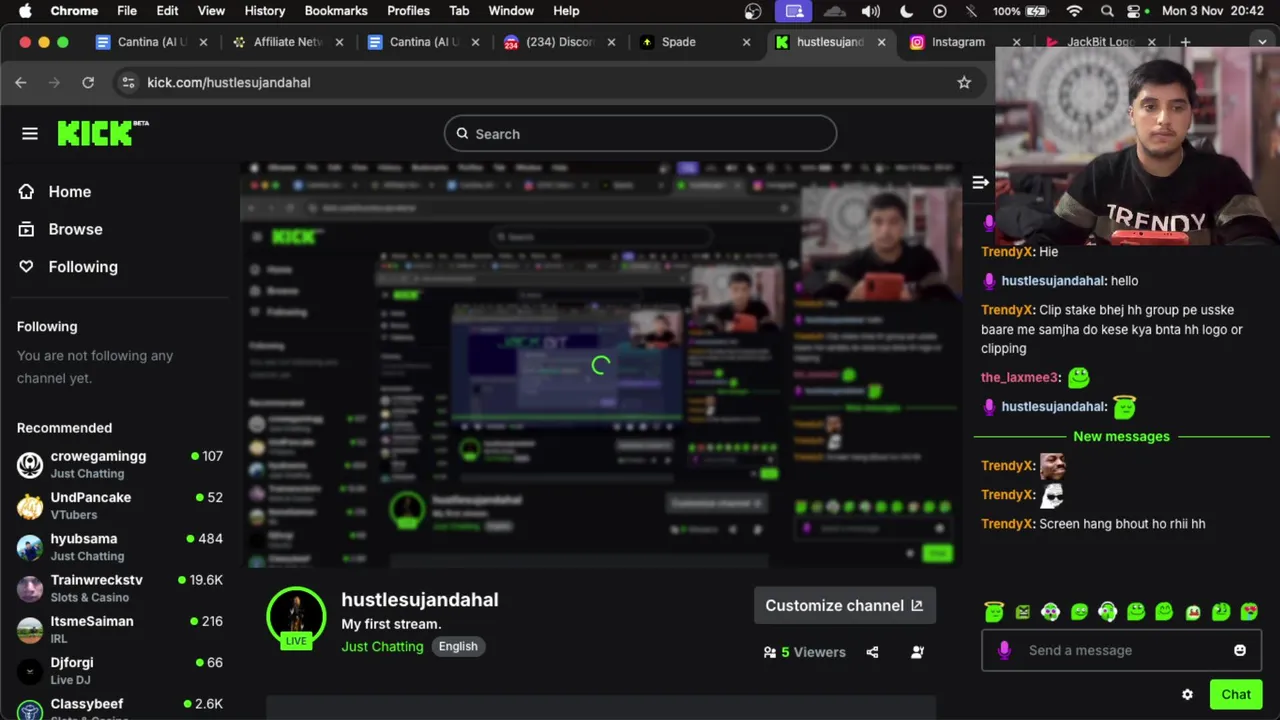Bookmark page with star icon
1280x720 pixels.
[x=964, y=82]
